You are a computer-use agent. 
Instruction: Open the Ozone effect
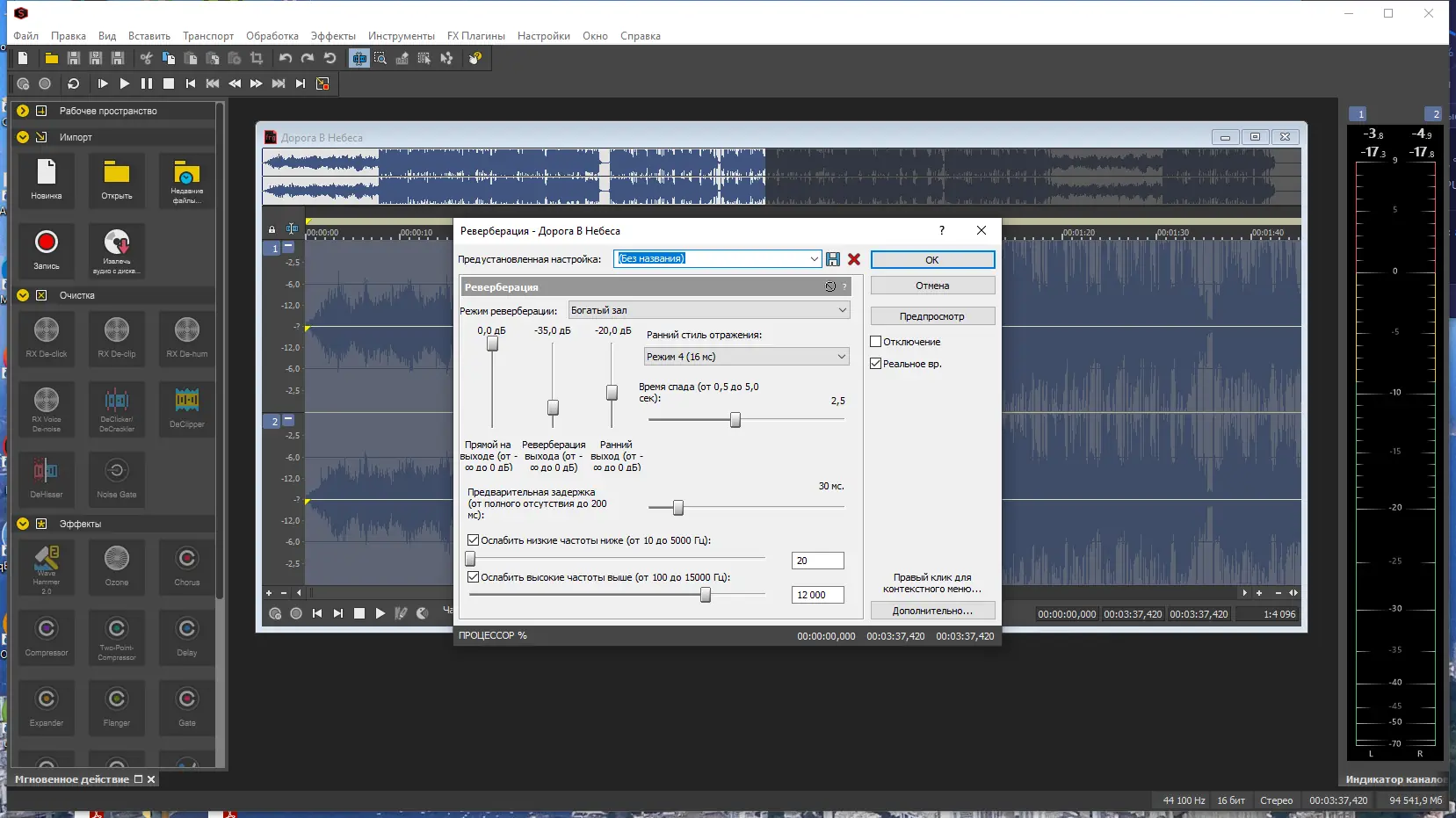pos(117,567)
